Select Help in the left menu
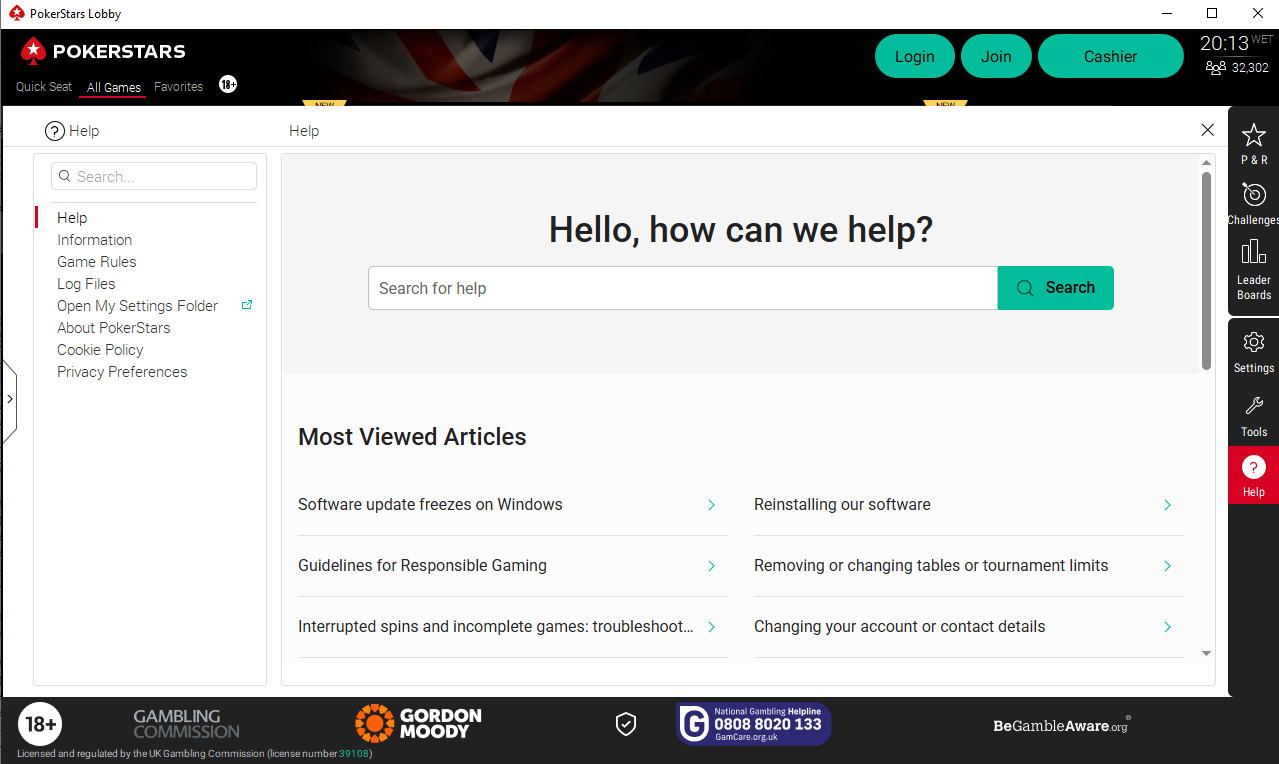The height and width of the screenshot is (764, 1279). tap(72, 218)
